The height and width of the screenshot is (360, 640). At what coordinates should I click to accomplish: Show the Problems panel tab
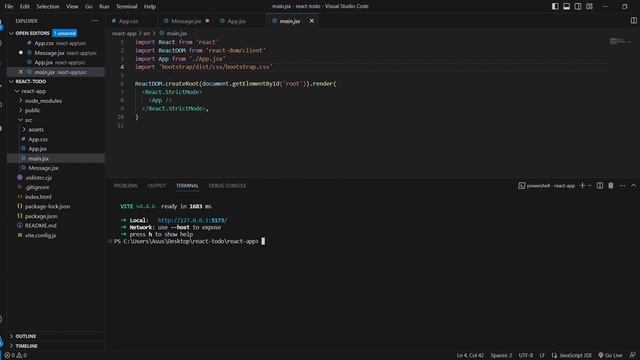tap(126, 186)
